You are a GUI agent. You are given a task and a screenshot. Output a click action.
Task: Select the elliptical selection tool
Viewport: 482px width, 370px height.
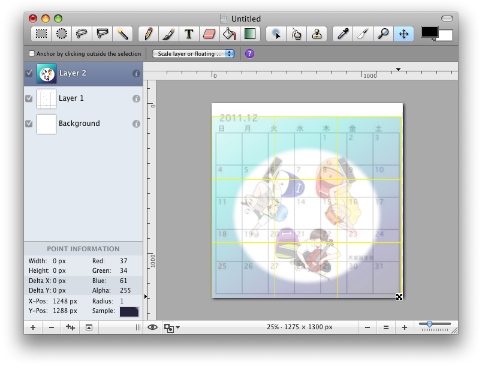point(61,34)
